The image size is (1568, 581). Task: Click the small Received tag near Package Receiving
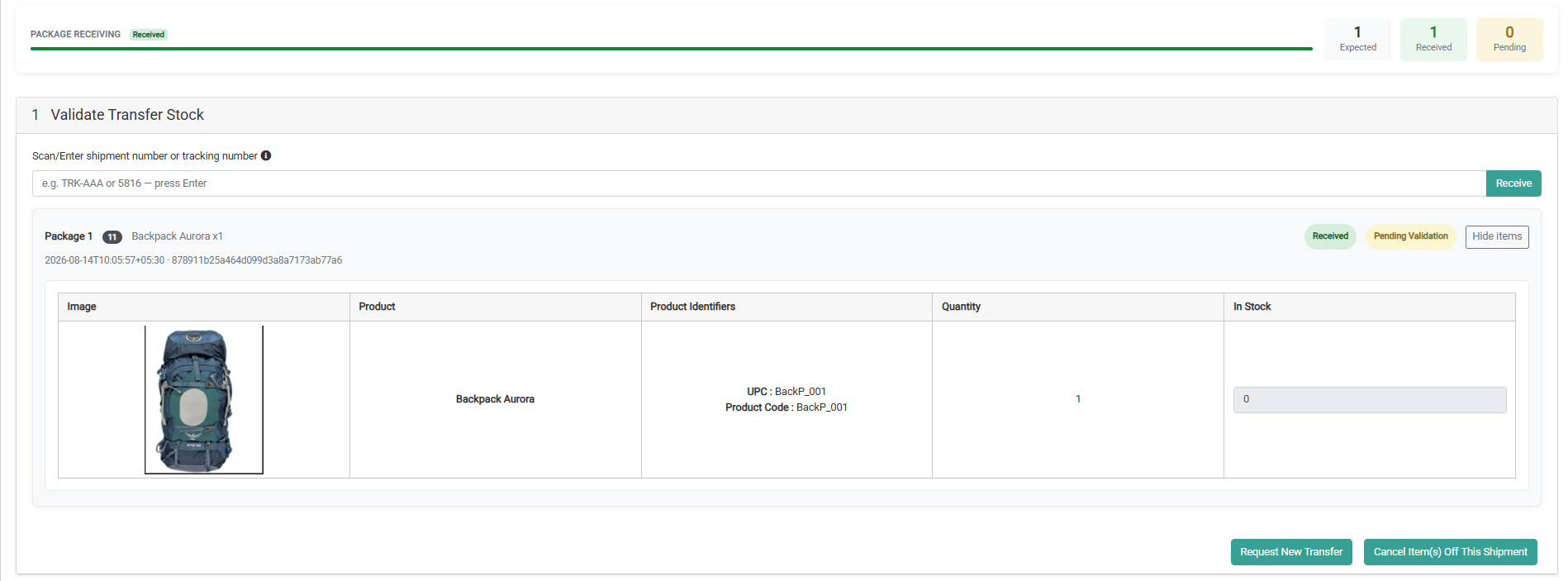point(149,35)
